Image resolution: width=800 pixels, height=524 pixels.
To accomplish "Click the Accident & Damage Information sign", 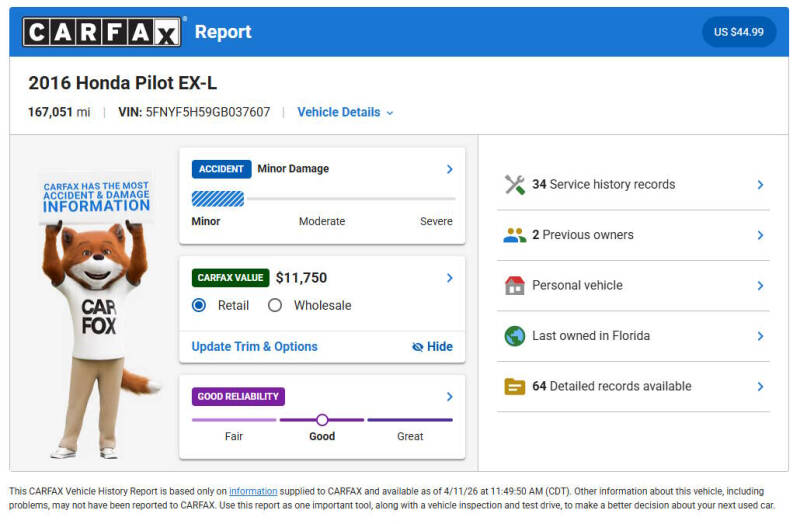I will click(x=96, y=197).
